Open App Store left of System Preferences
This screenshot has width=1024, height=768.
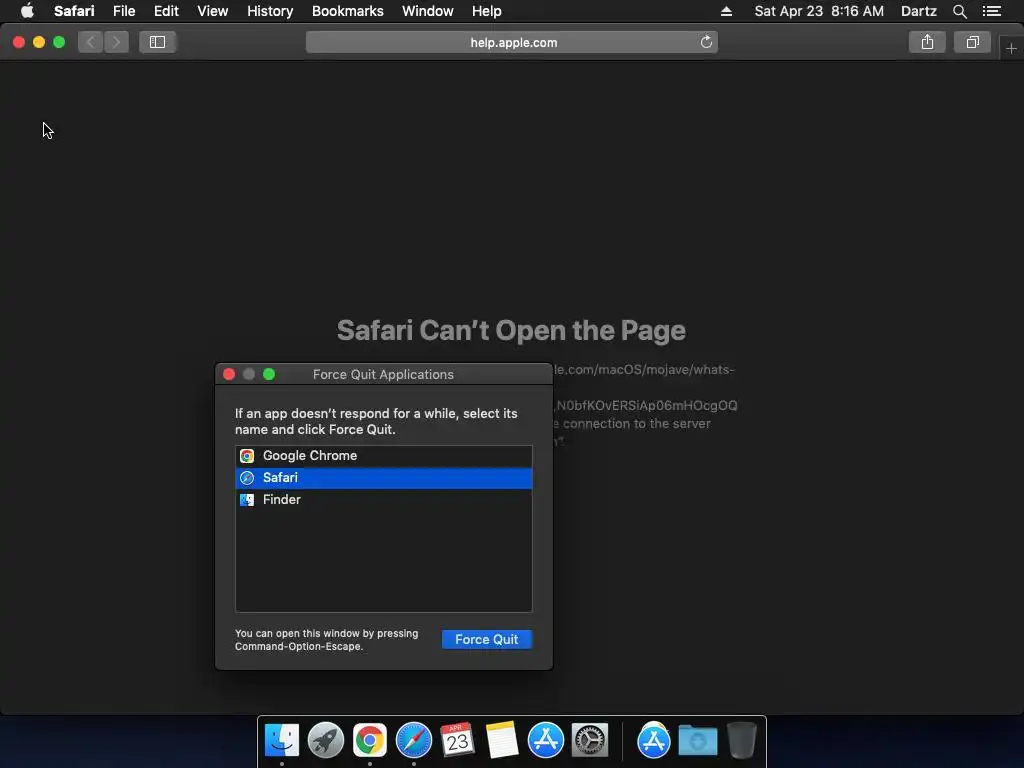pos(546,740)
